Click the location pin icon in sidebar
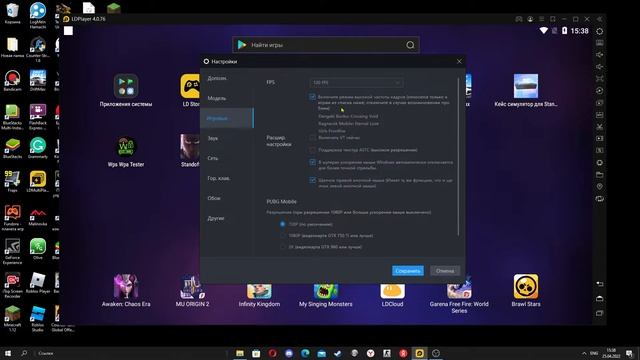 coord(599,187)
